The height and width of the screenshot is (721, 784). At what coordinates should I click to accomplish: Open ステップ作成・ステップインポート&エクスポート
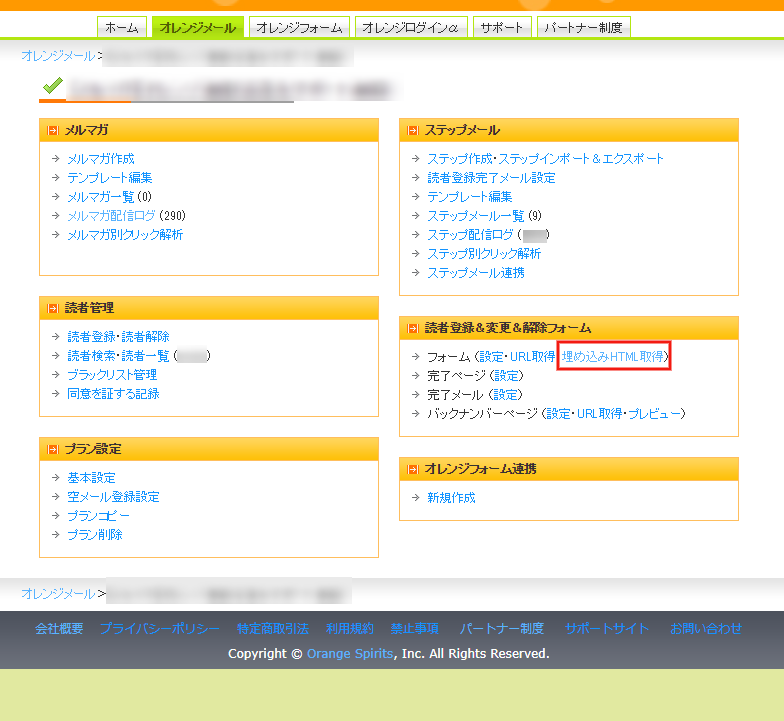tap(545, 158)
